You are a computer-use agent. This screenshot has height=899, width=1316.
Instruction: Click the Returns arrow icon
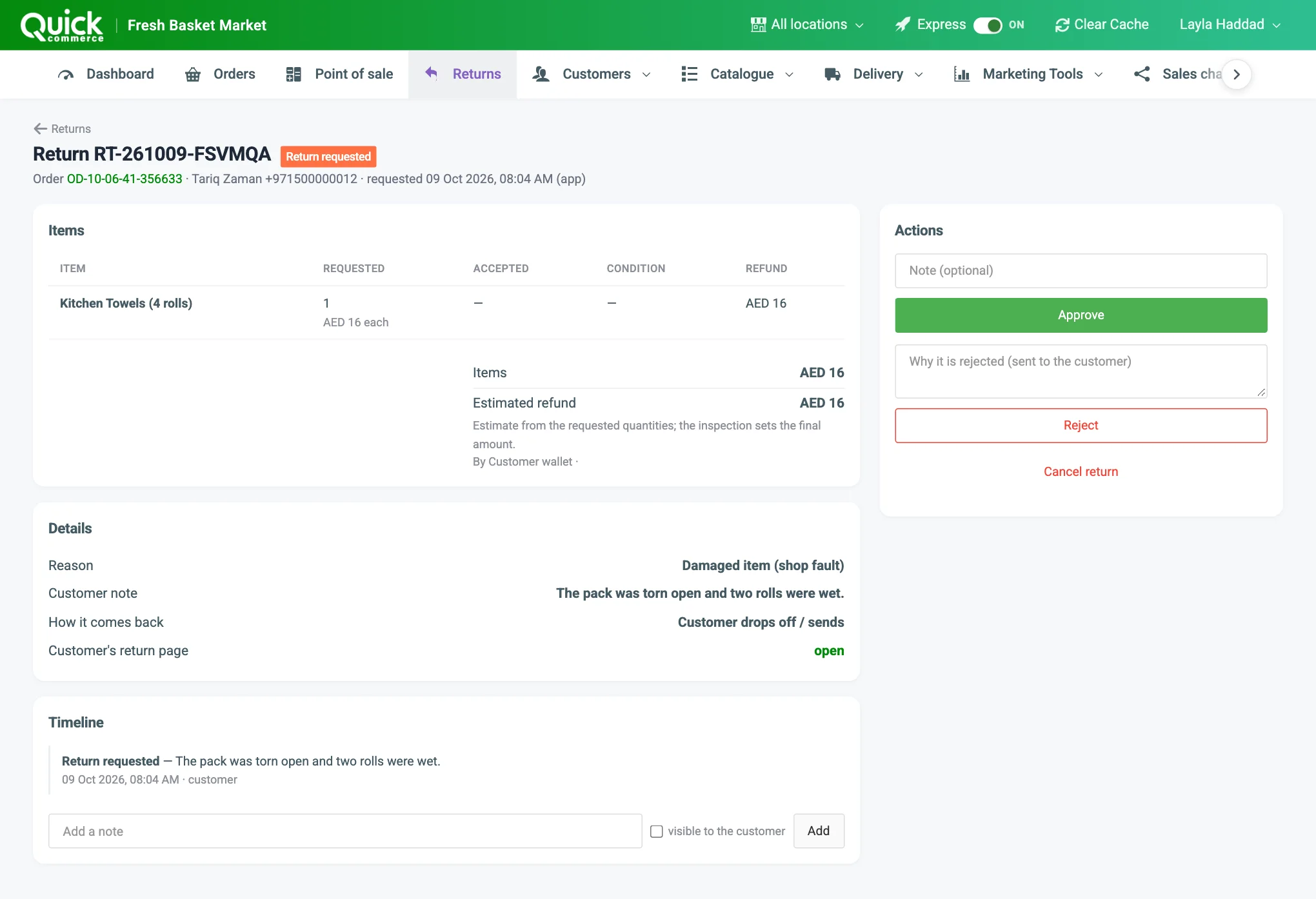[x=431, y=73]
